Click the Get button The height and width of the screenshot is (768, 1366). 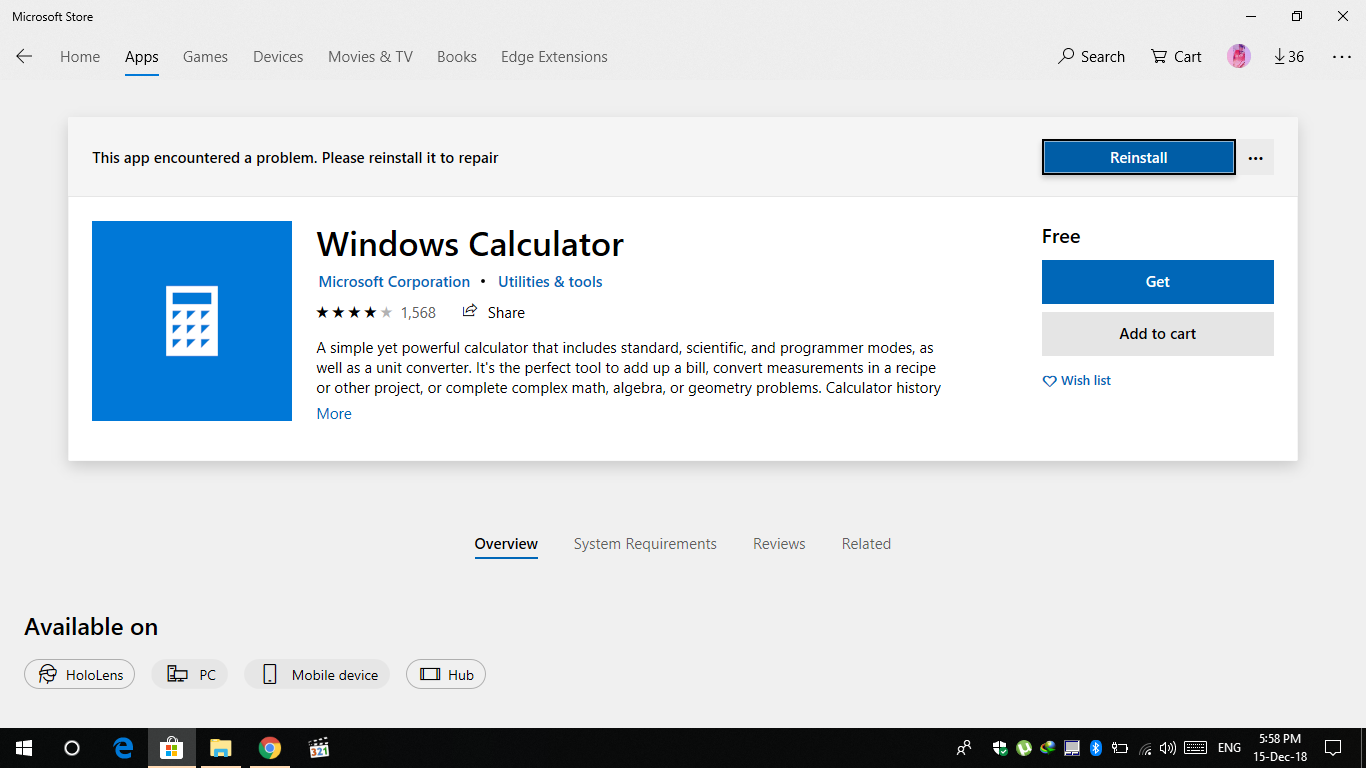[x=1158, y=282]
